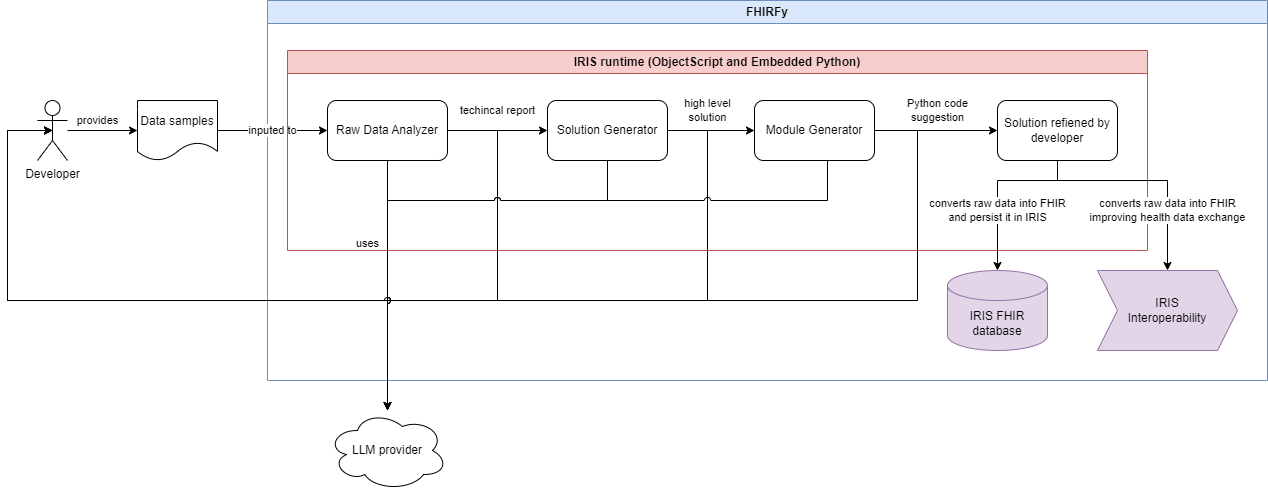Image resolution: width=1268 pixels, height=491 pixels.
Task: Click the Developer stick figure icon
Action: point(52,130)
